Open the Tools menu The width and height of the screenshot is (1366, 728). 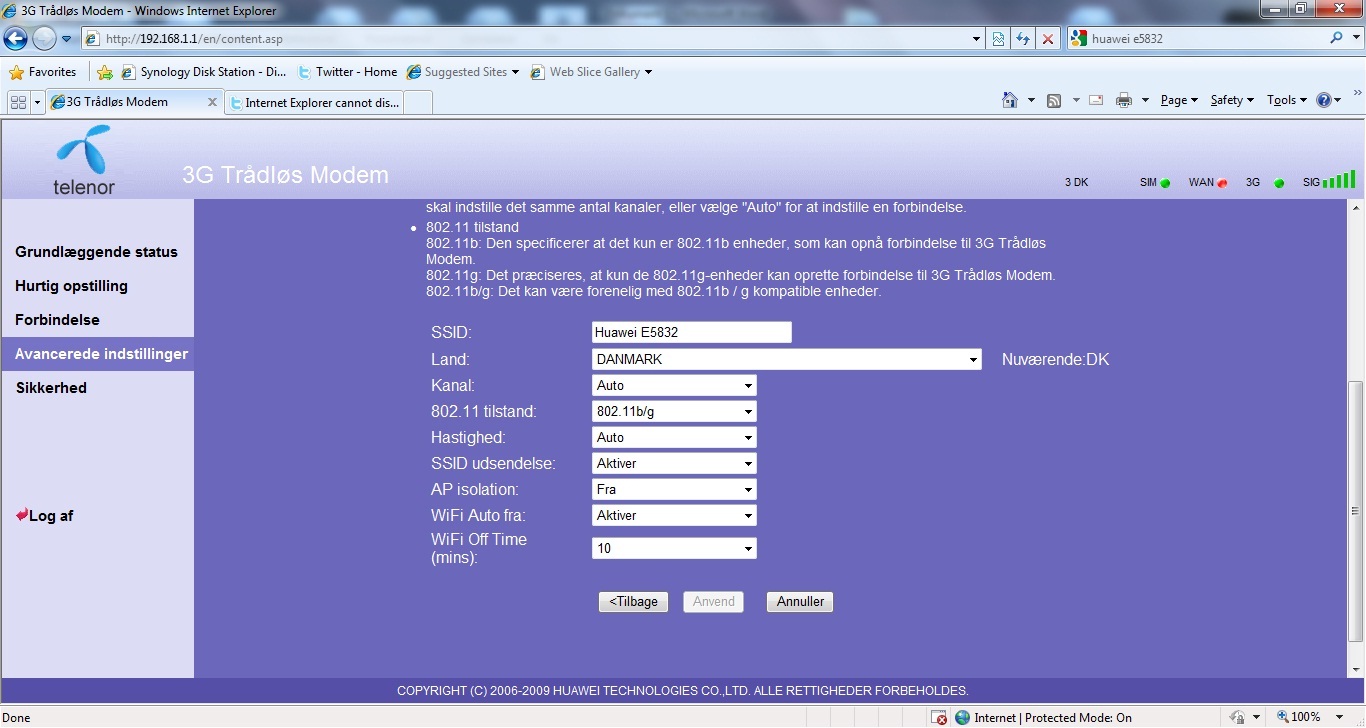point(1287,100)
